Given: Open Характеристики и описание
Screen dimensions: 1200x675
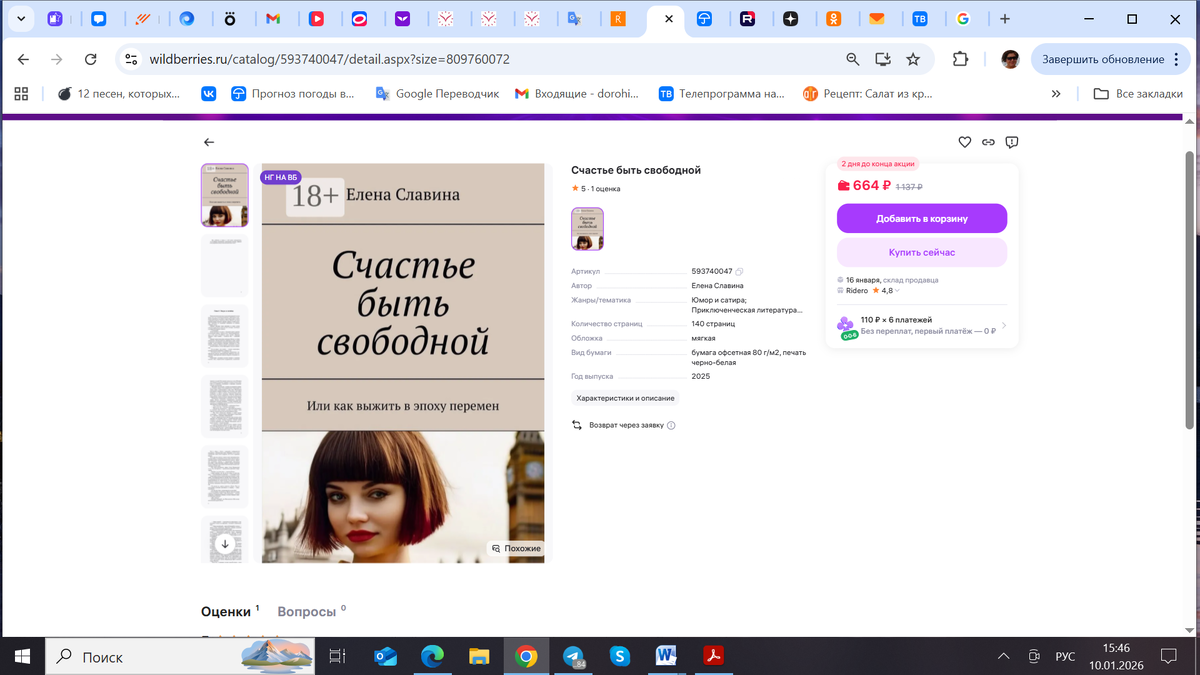Looking at the screenshot, I should click(x=624, y=397).
